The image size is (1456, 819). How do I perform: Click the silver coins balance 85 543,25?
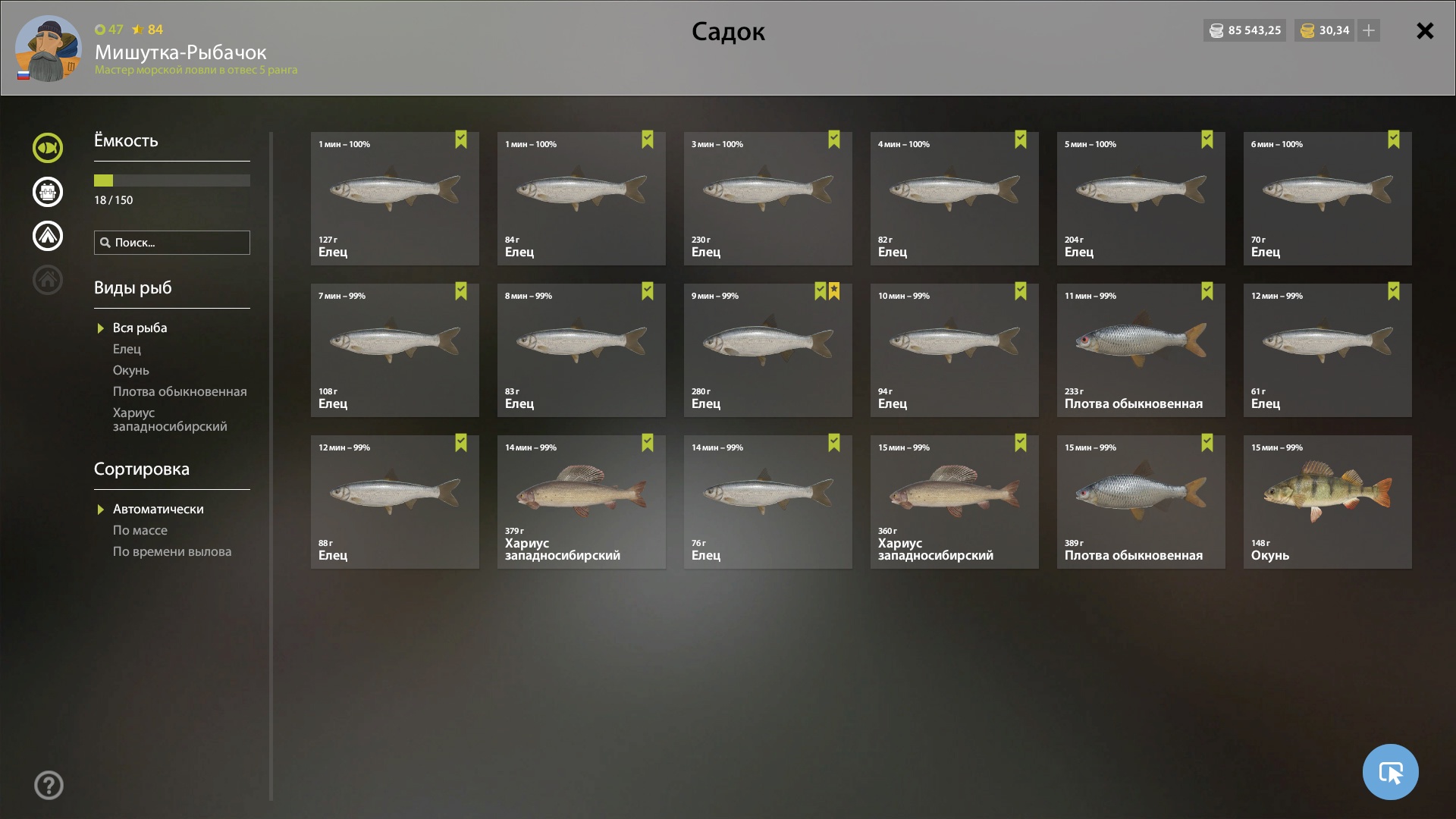coord(1244,30)
